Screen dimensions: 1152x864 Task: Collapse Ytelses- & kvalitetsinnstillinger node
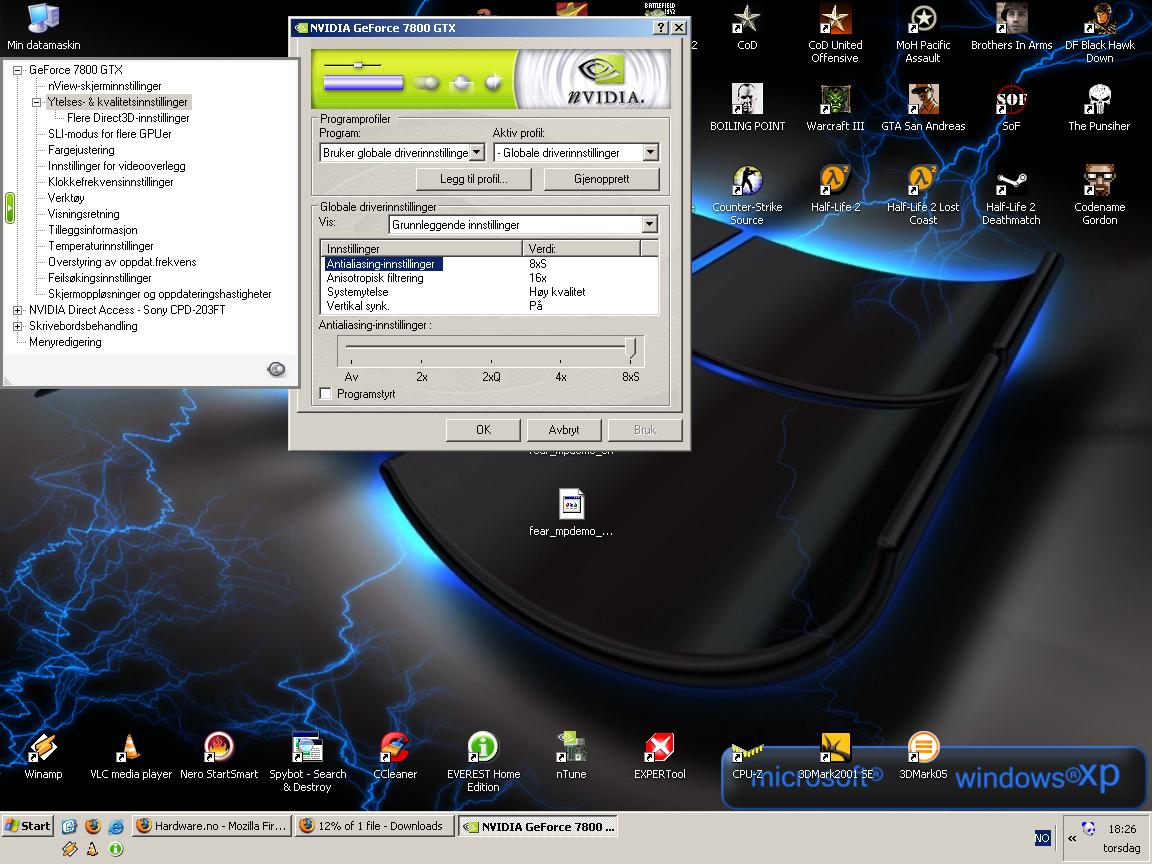tap(36, 102)
